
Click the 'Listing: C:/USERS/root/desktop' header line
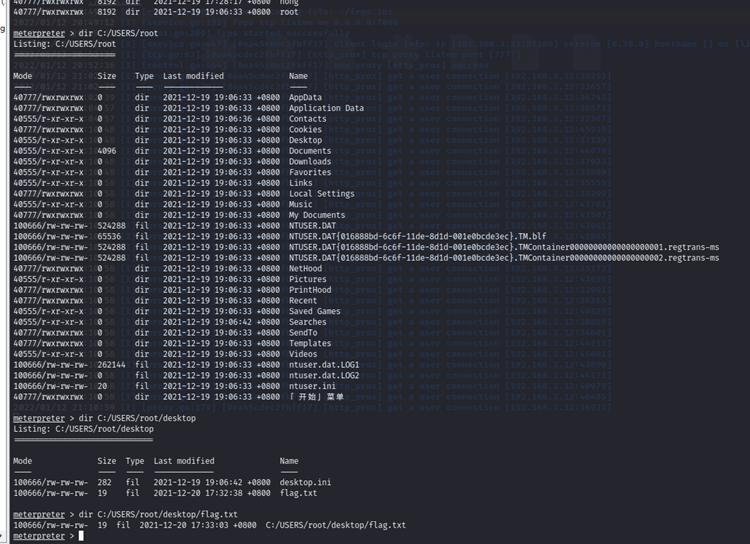(83, 429)
